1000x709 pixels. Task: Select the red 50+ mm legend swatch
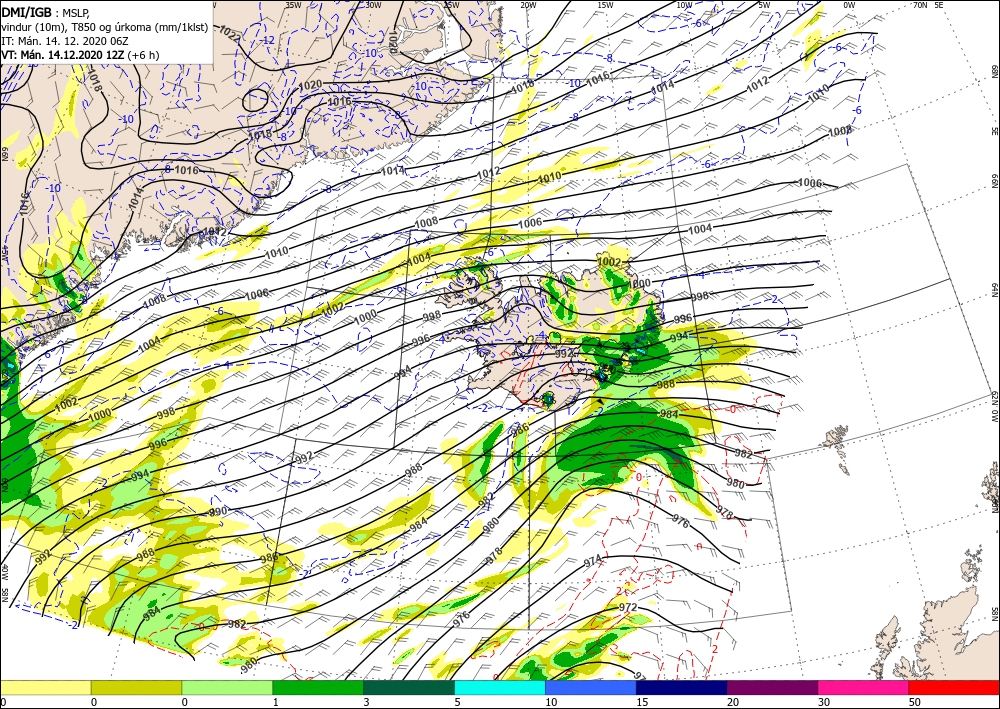tap(954, 687)
